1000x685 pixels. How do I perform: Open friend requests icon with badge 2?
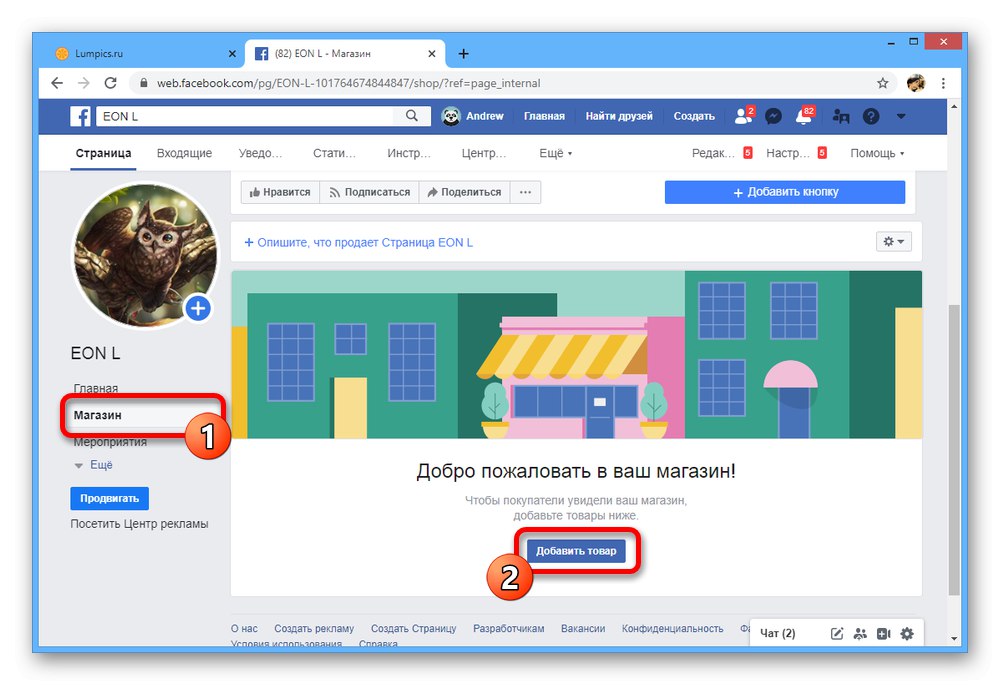pyautogui.click(x=744, y=116)
